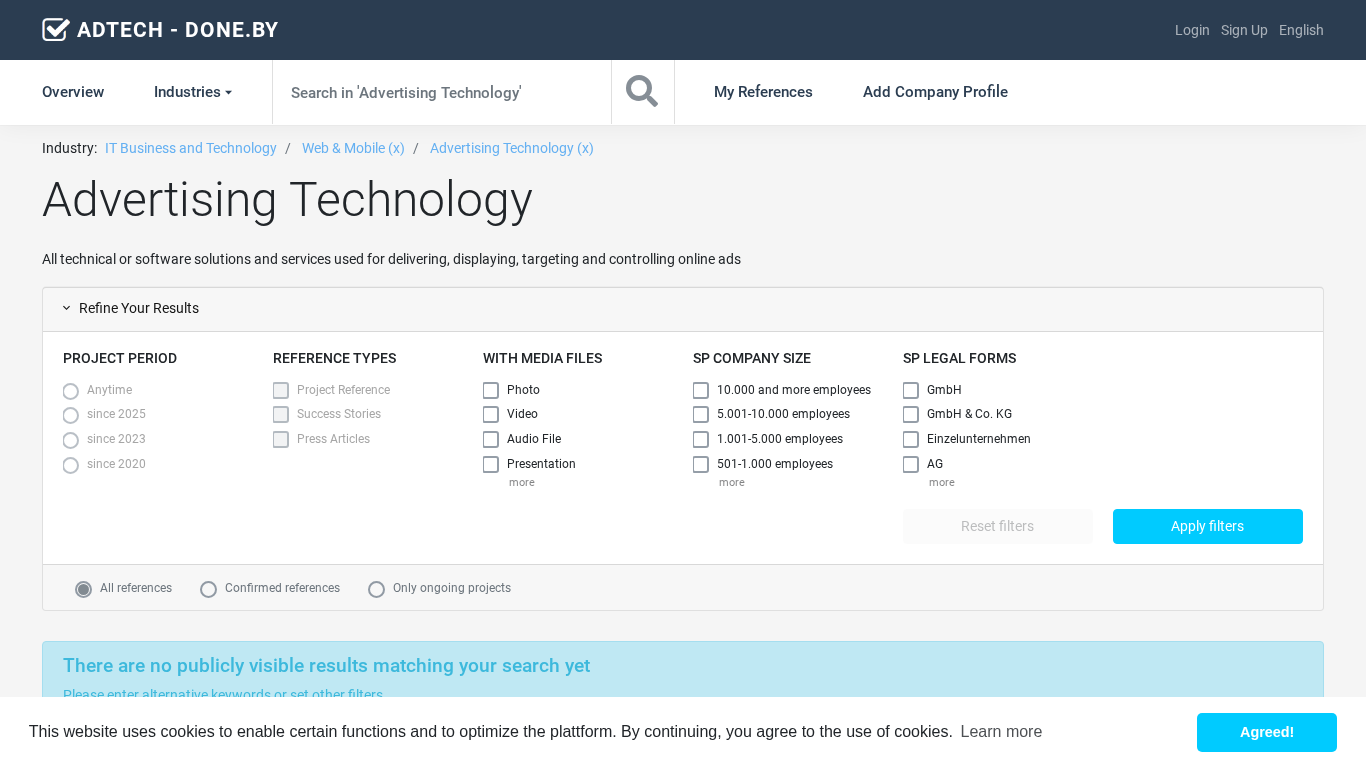This screenshot has width=1366, height=768.
Task: Open IT Business and Technology breadcrumb
Action: coord(191,148)
